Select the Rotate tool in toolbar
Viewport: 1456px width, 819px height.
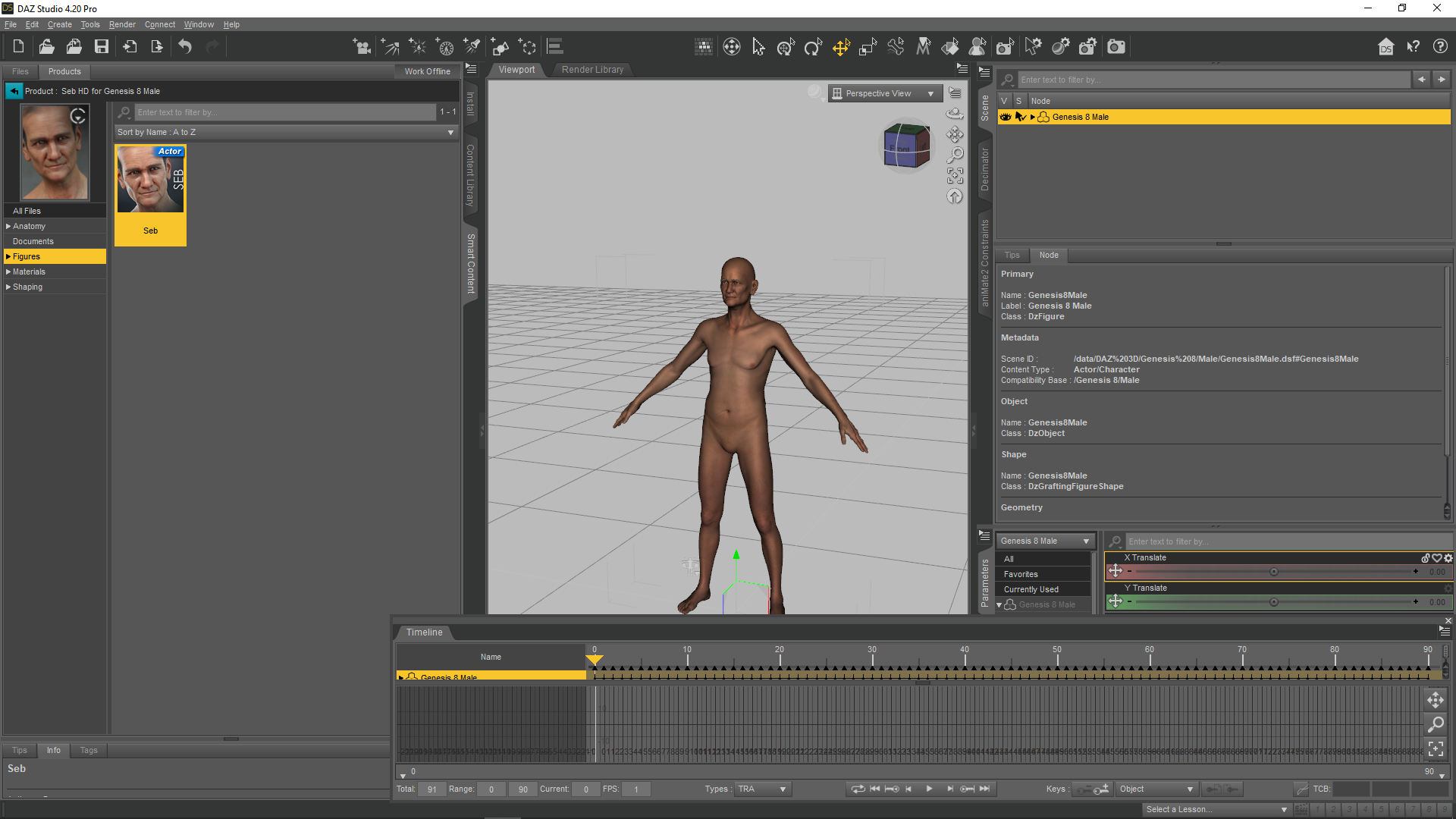[813, 47]
